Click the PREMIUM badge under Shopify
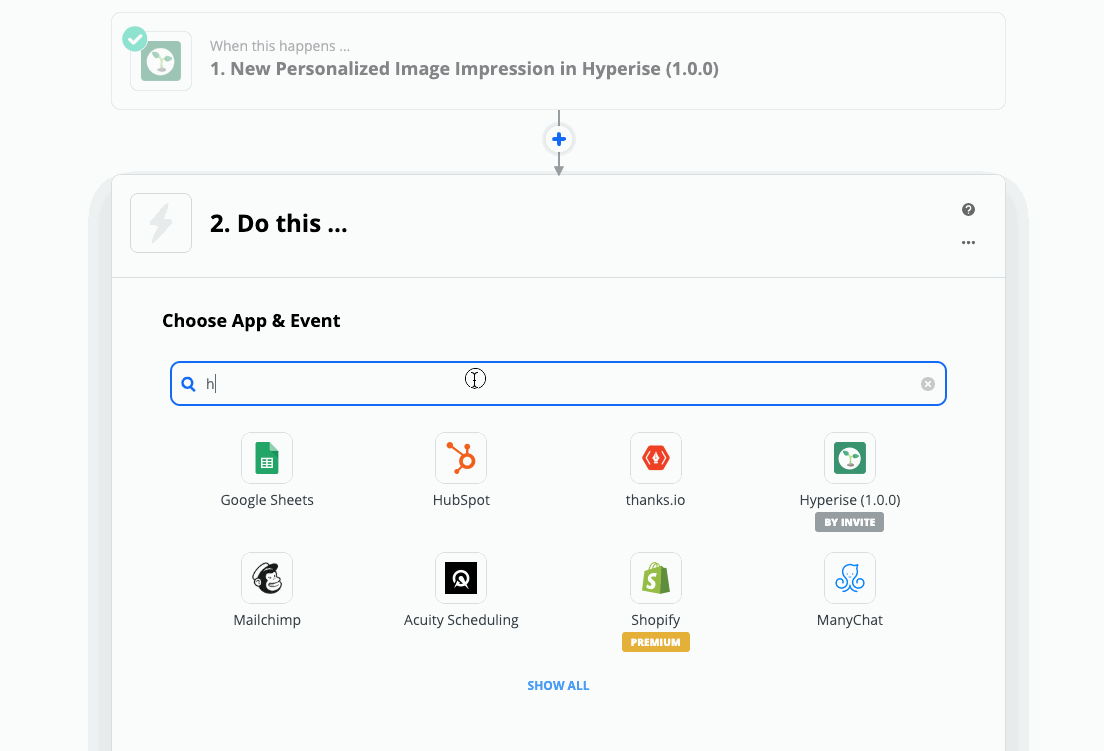Screen dimensions: 1104x751 coord(656,642)
